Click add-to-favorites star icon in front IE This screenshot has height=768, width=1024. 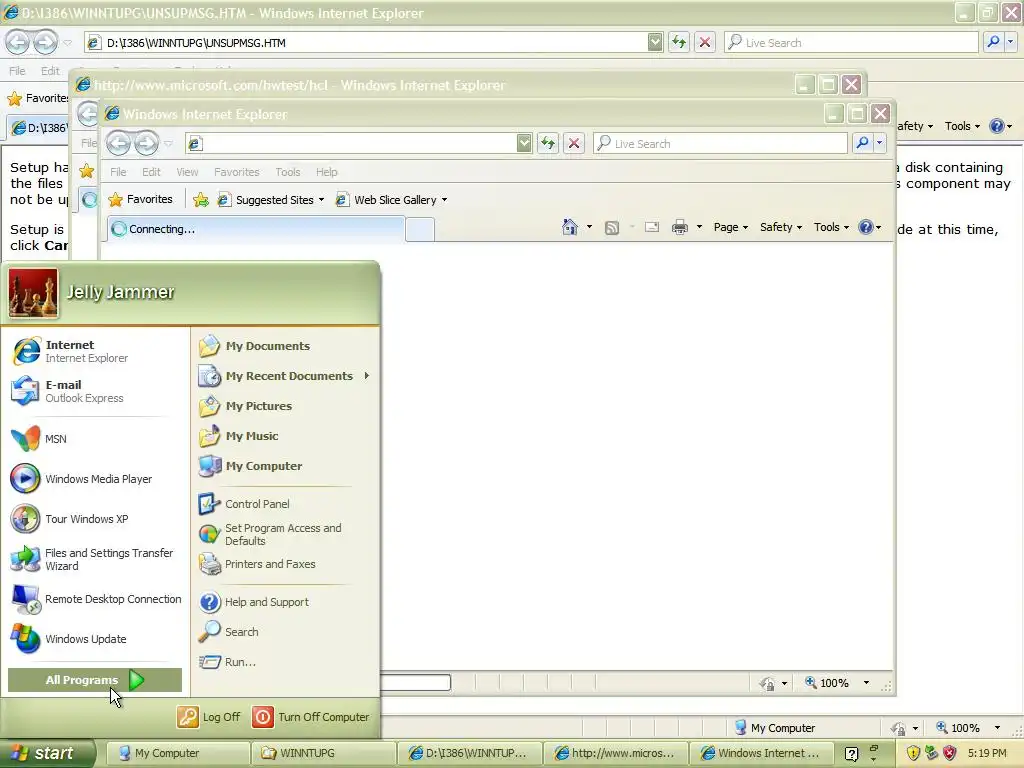click(201, 200)
